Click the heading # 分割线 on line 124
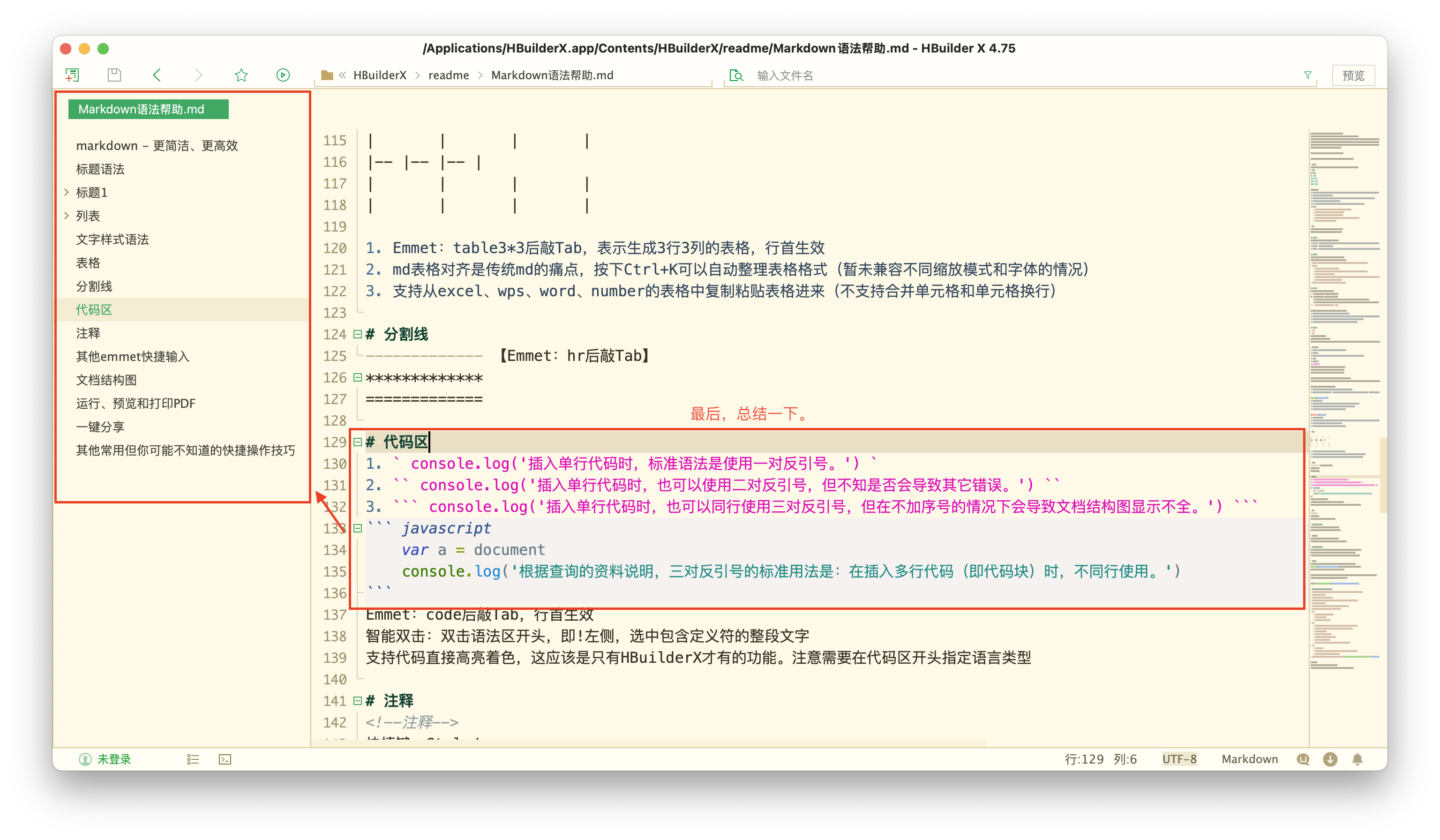Image resolution: width=1440 pixels, height=840 pixels. 397,334
